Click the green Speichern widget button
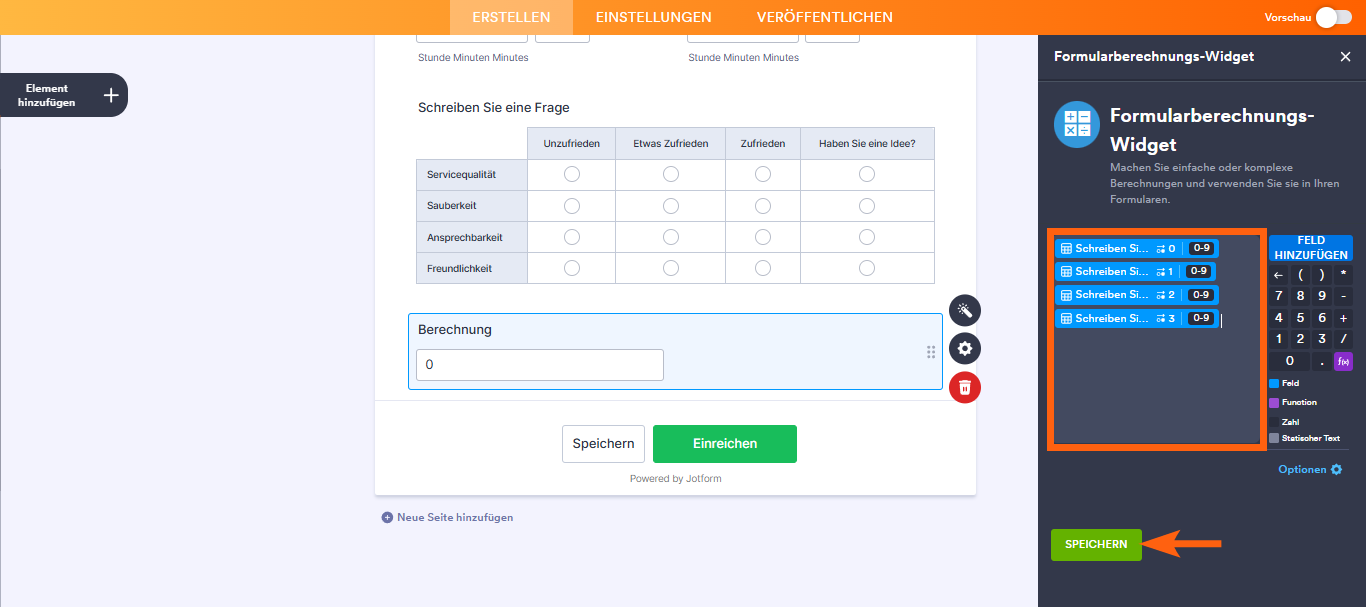Image resolution: width=1366 pixels, height=607 pixels. point(1096,545)
